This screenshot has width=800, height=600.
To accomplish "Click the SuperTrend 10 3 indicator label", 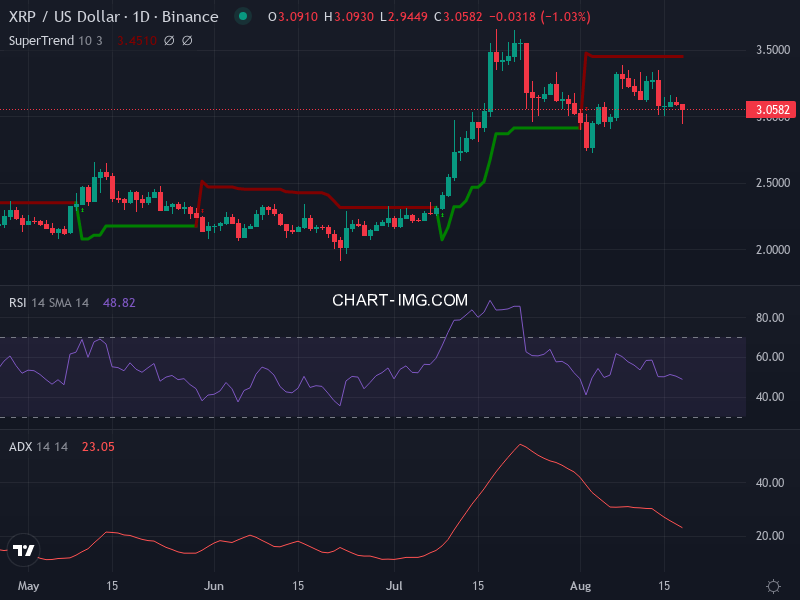I will click(x=56, y=40).
